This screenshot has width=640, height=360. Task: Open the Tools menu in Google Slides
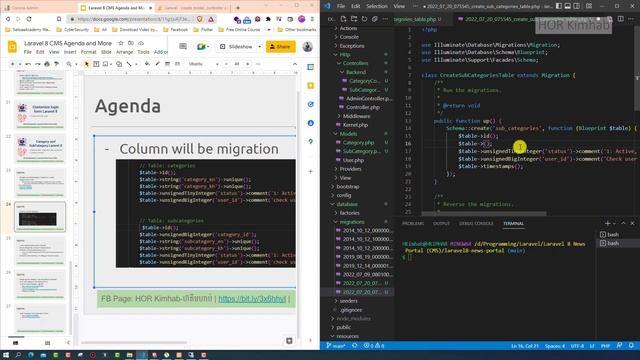point(143,52)
